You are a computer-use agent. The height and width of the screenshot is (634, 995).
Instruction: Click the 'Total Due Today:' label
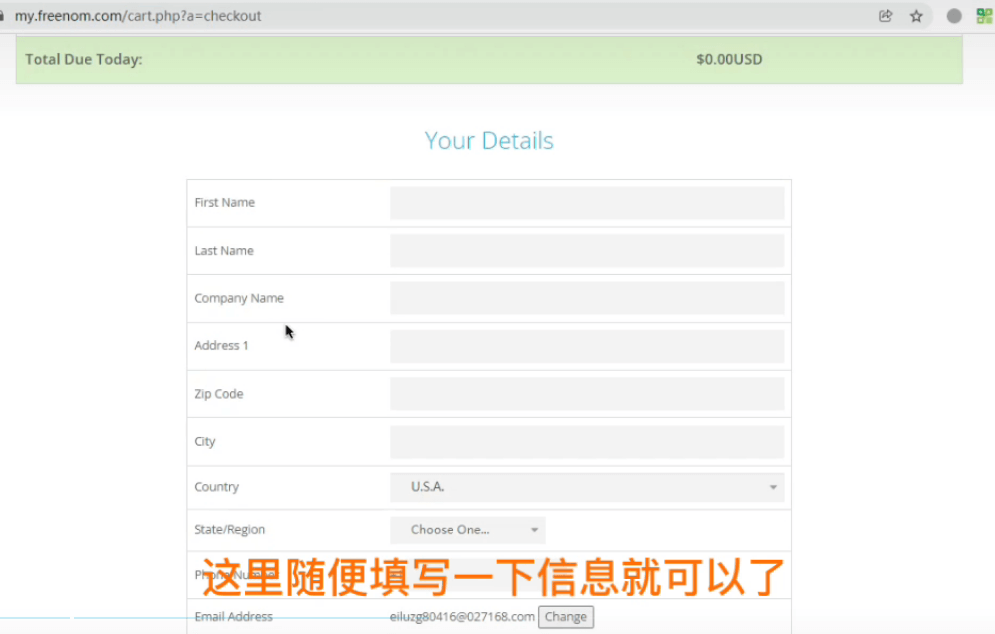84,60
